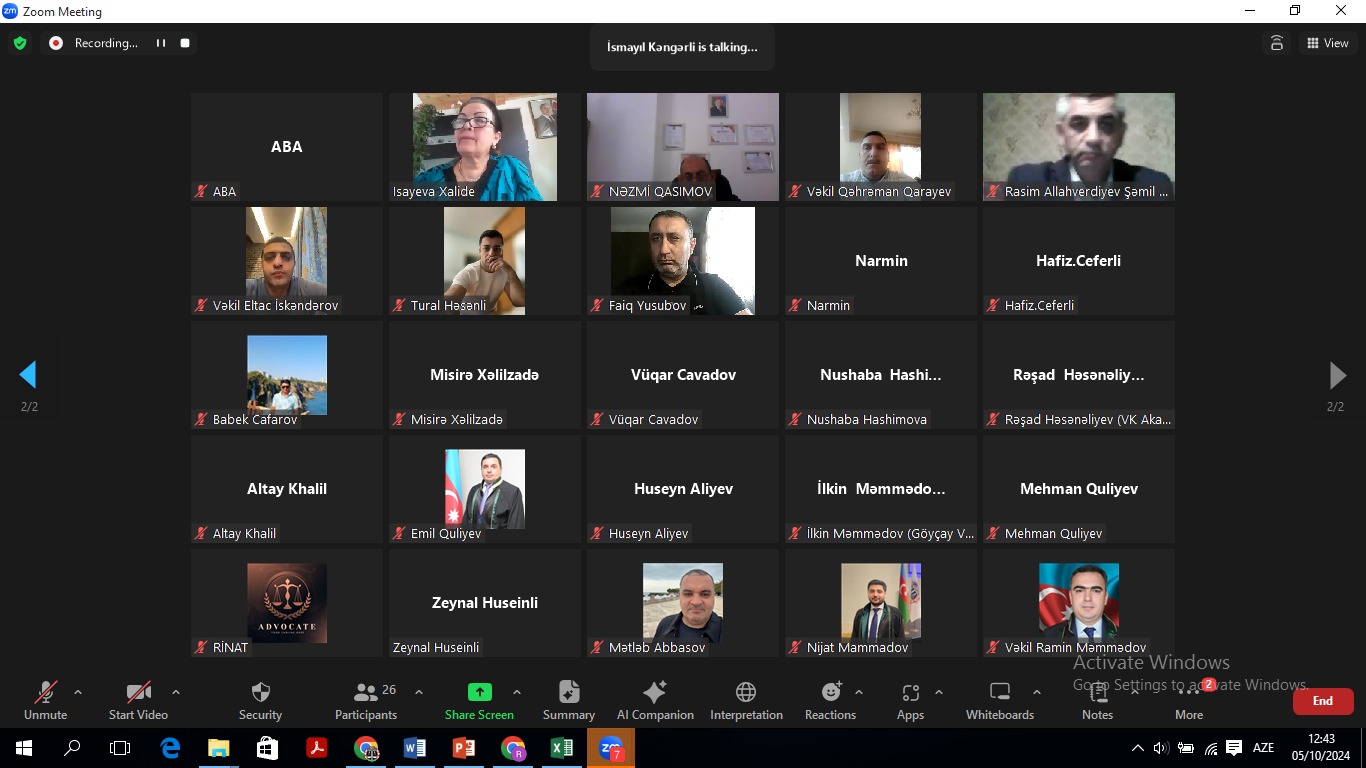The width and height of the screenshot is (1366, 768).
Task: Click the label Vəkil Ramin Məmmədov
Action: 1075,648
